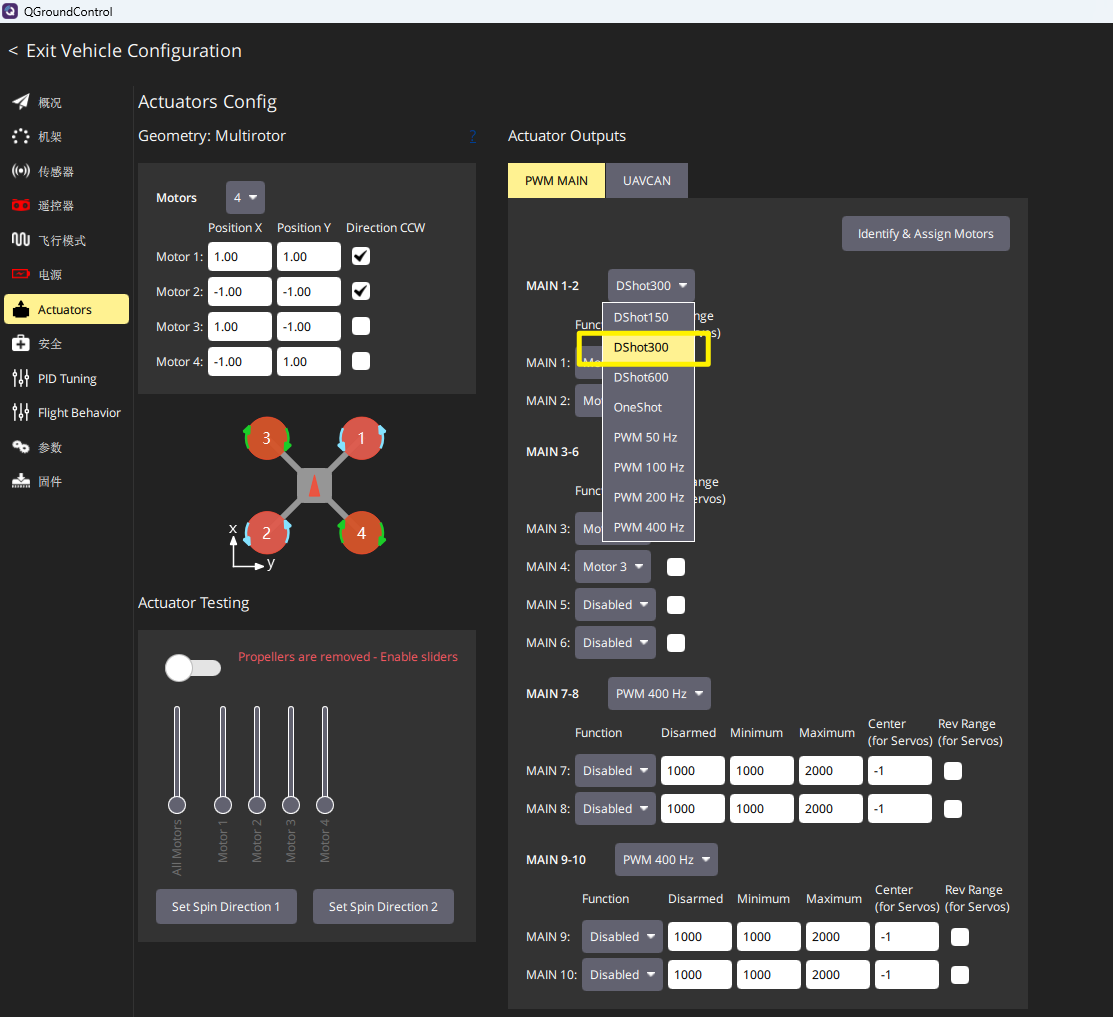Click the Actuators sidebar icon
Image resolution: width=1113 pixels, height=1017 pixels.
(21, 309)
